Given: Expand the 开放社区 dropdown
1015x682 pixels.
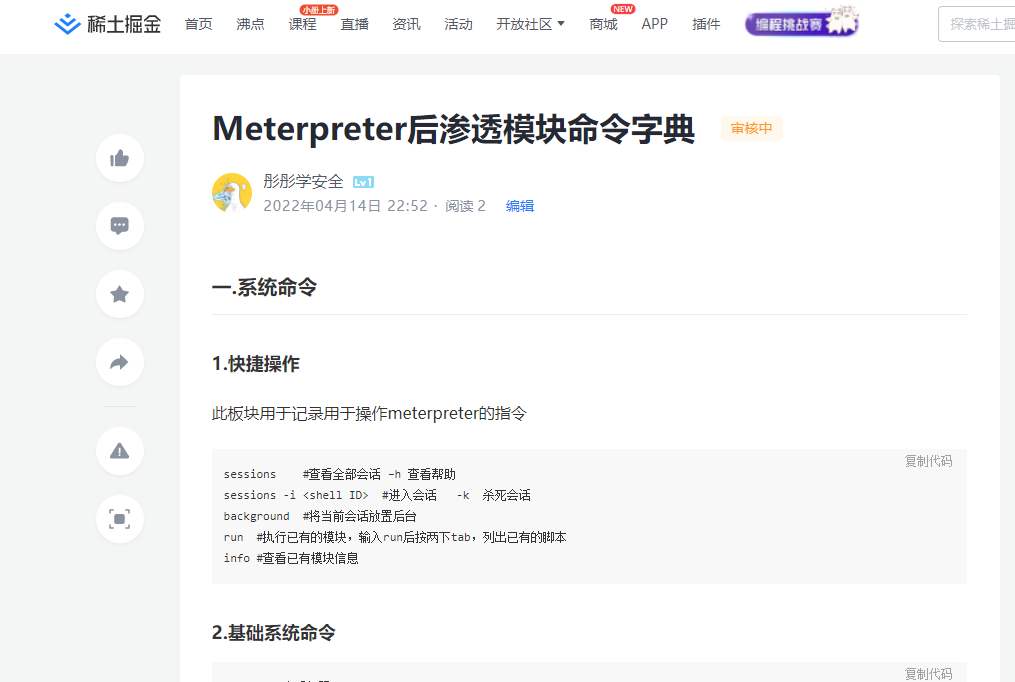Looking at the screenshot, I should [x=531, y=25].
